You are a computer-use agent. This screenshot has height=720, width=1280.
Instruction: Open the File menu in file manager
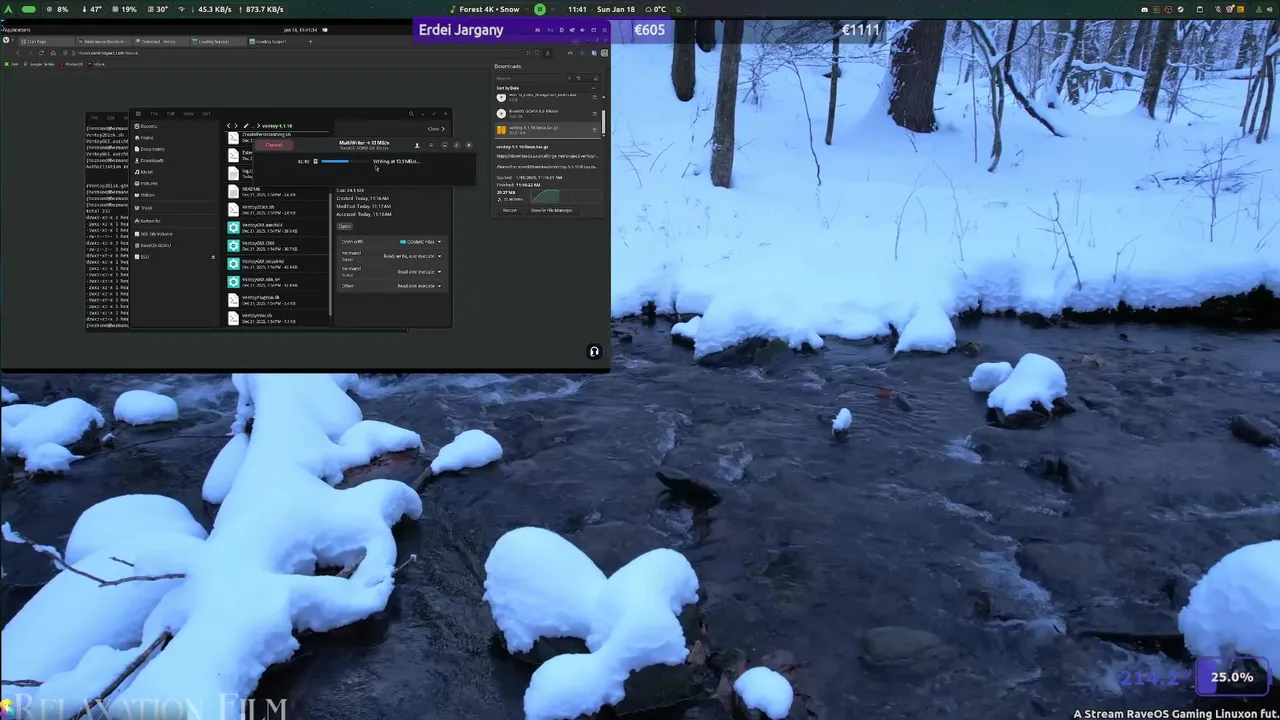click(154, 113)
